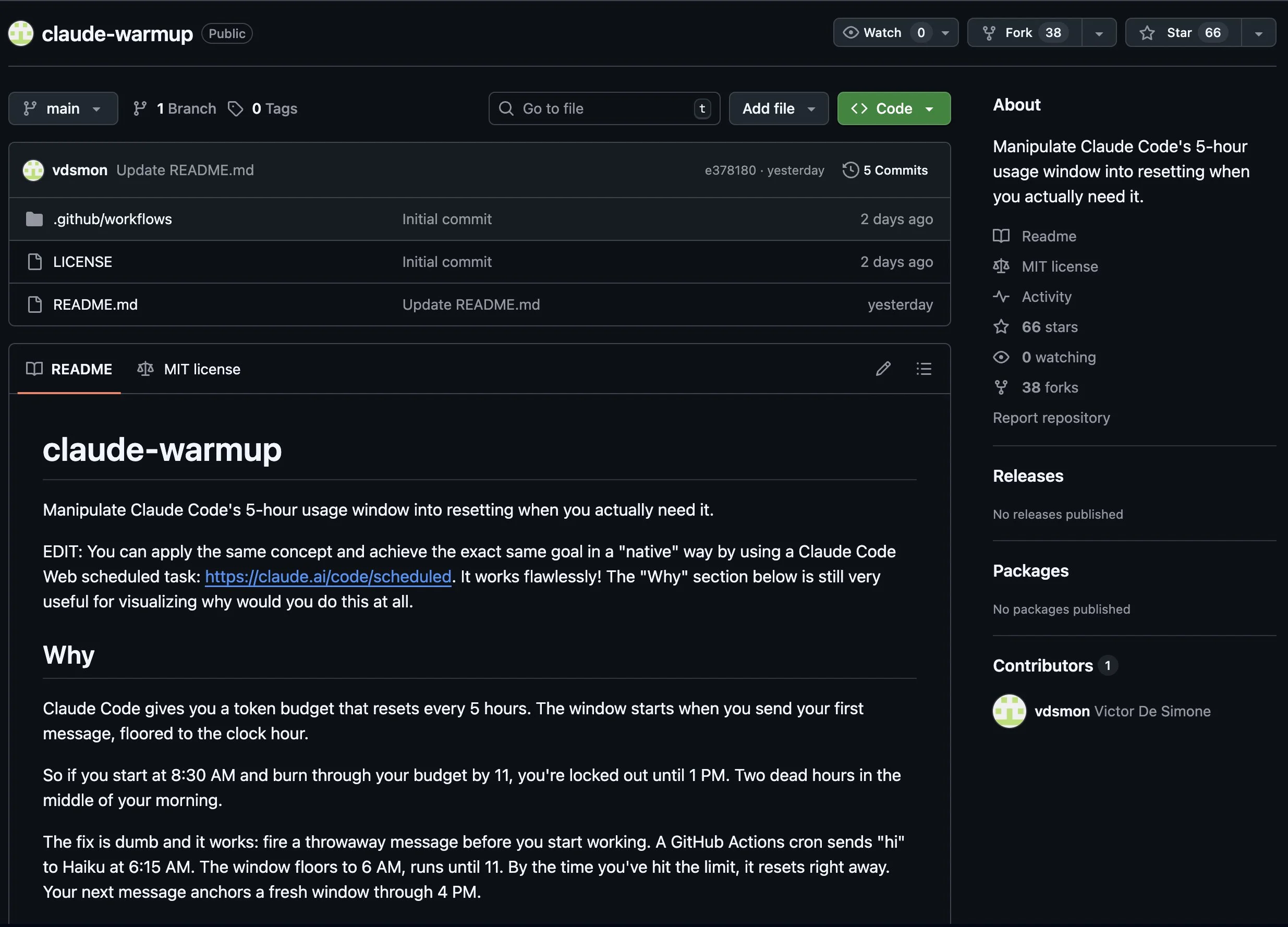Viewport: 1288px width, 927px height.
Task: Click the book icon next to Readme in About
Action: pyautogui.click(x=1001, y=236)
